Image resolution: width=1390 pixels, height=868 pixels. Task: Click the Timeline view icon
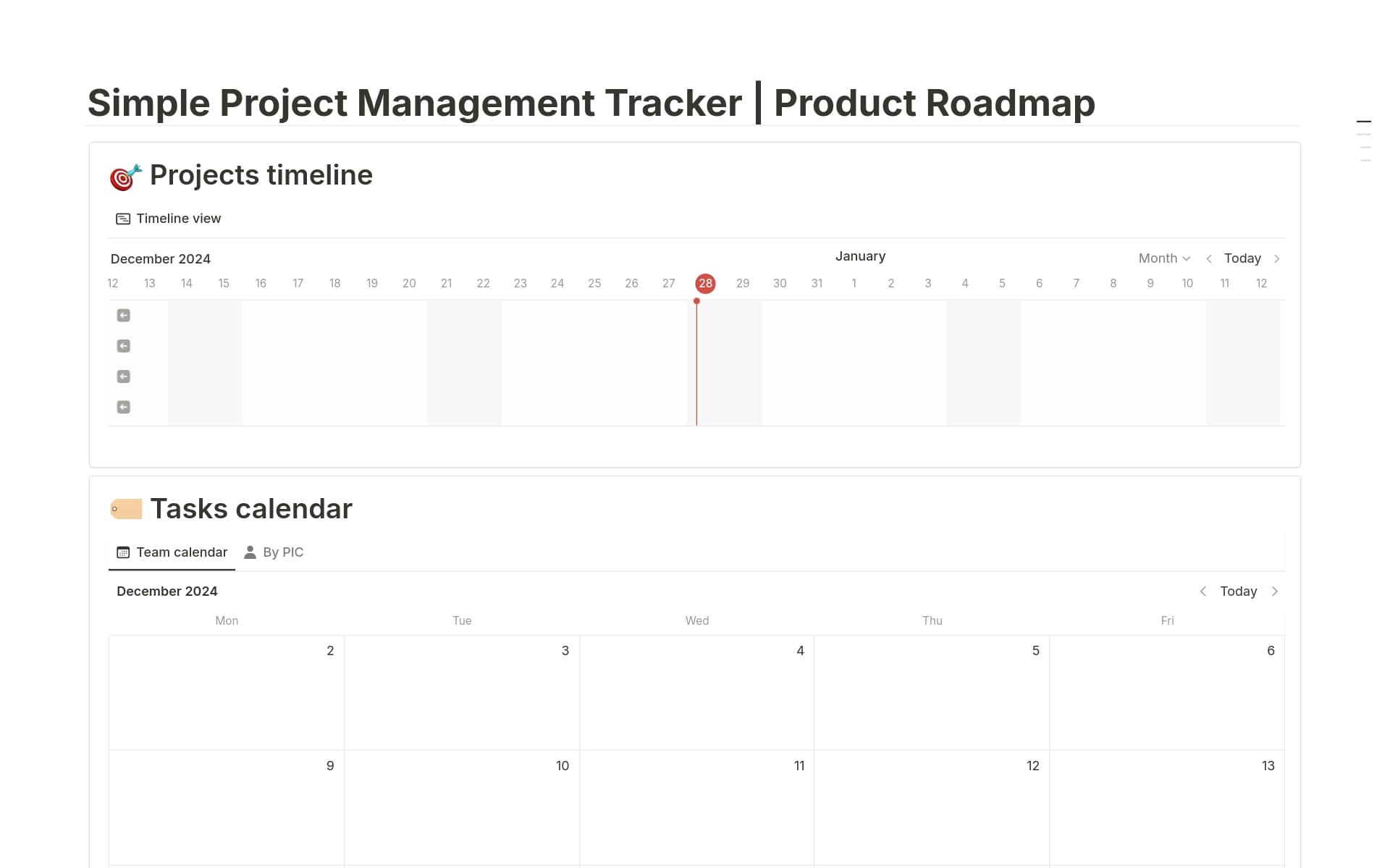[x=122, y=218]
